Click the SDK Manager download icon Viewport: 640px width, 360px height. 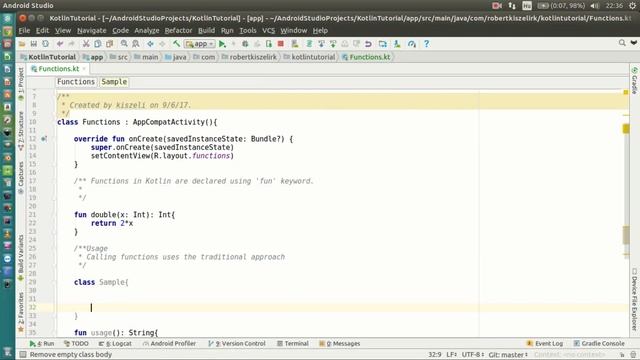pos(397,44)
